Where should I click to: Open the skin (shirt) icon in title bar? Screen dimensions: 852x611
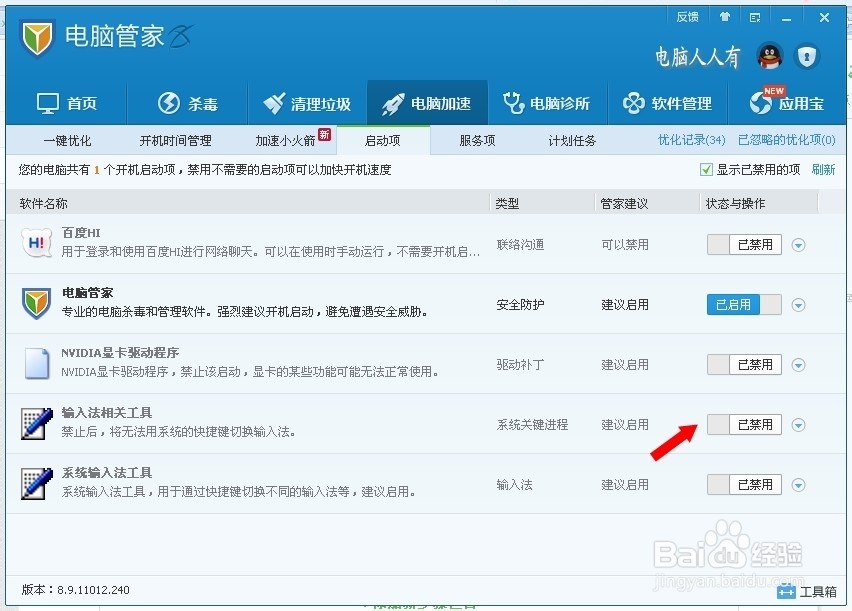[x=724, y=17]
